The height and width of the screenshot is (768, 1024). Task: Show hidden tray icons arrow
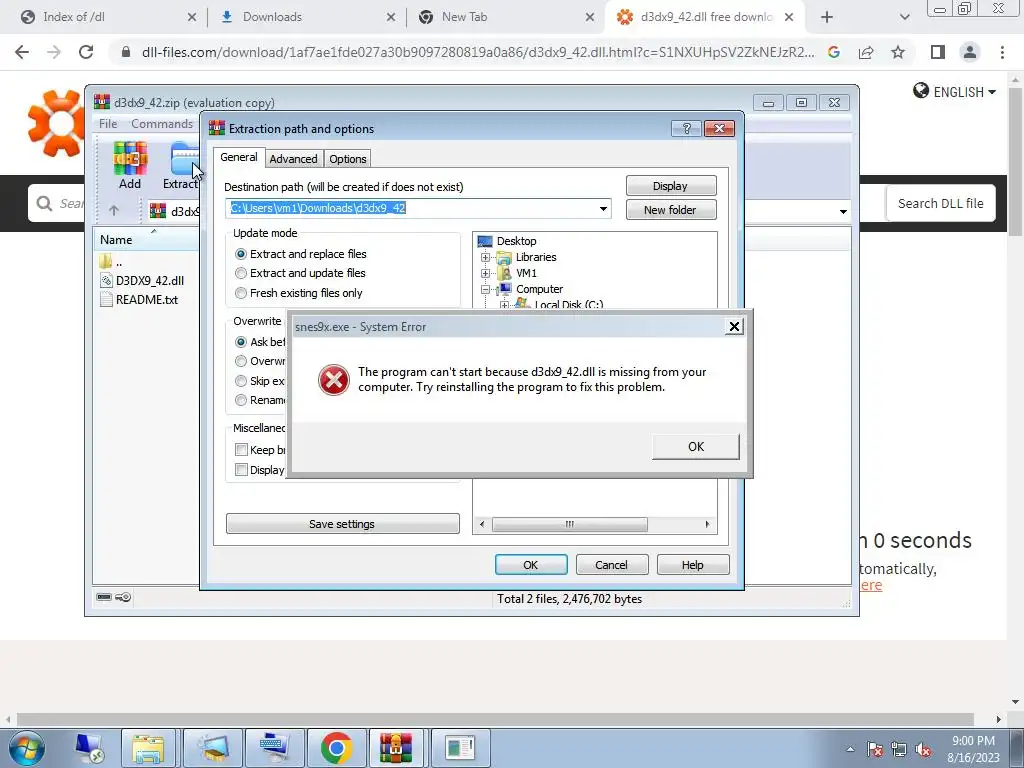(850, 750)
